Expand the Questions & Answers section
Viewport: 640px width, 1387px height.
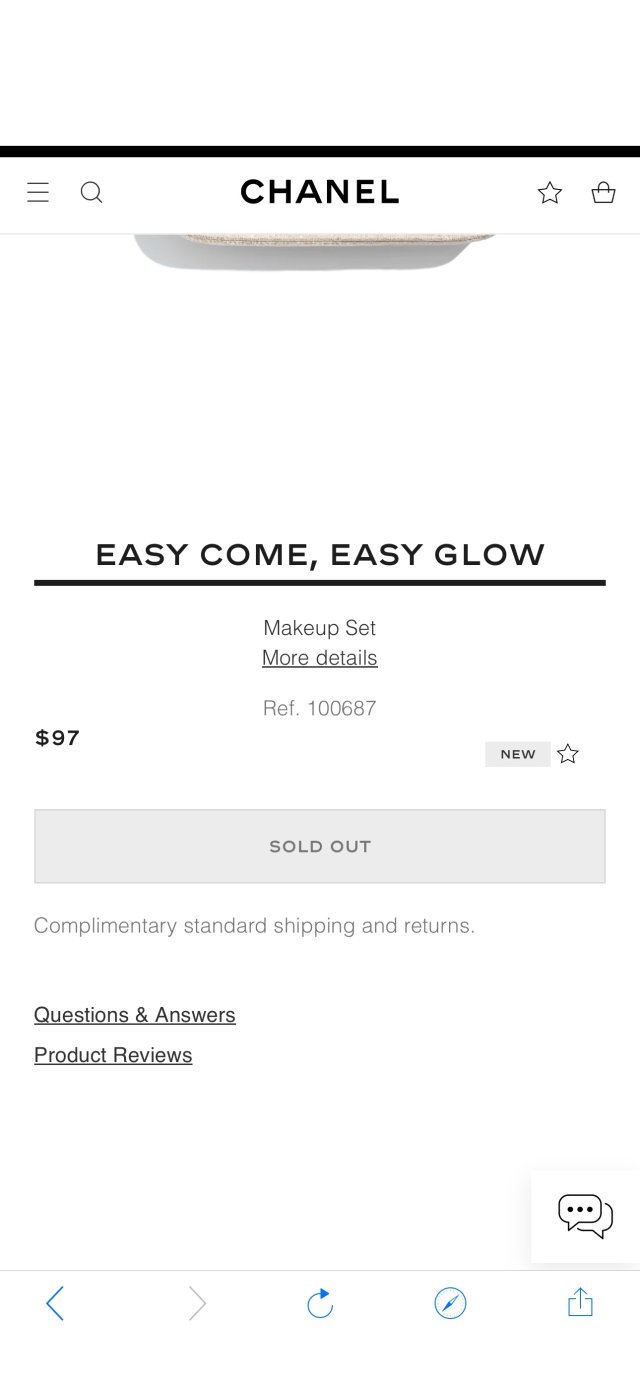coord(134,1015)
